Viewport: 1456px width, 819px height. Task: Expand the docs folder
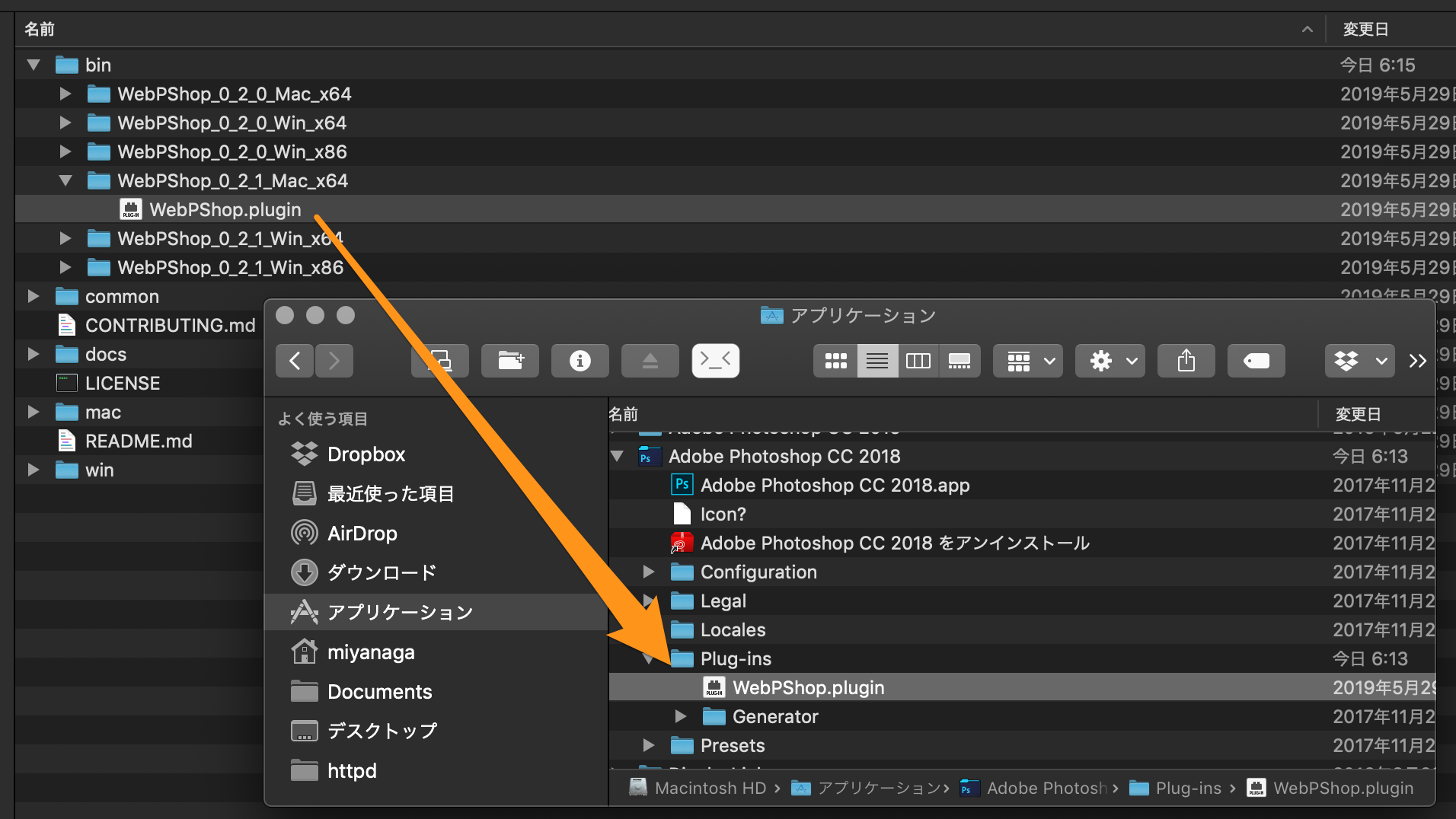34,354
